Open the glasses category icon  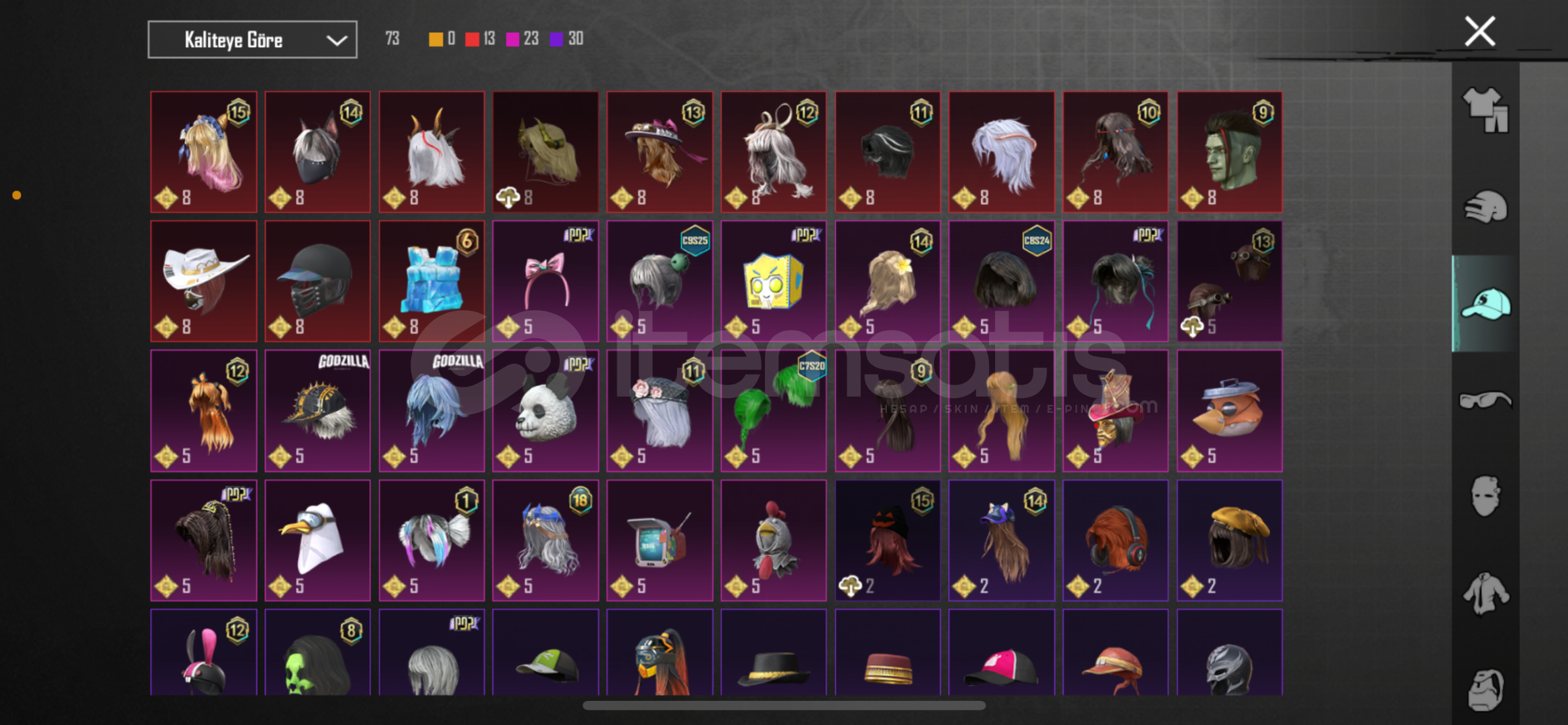(1485, 400)
